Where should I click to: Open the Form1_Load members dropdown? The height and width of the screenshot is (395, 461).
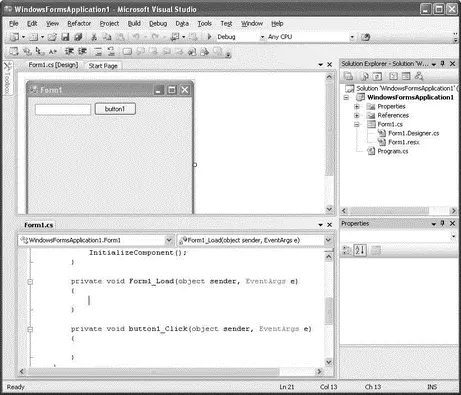(x=328, y=240)
